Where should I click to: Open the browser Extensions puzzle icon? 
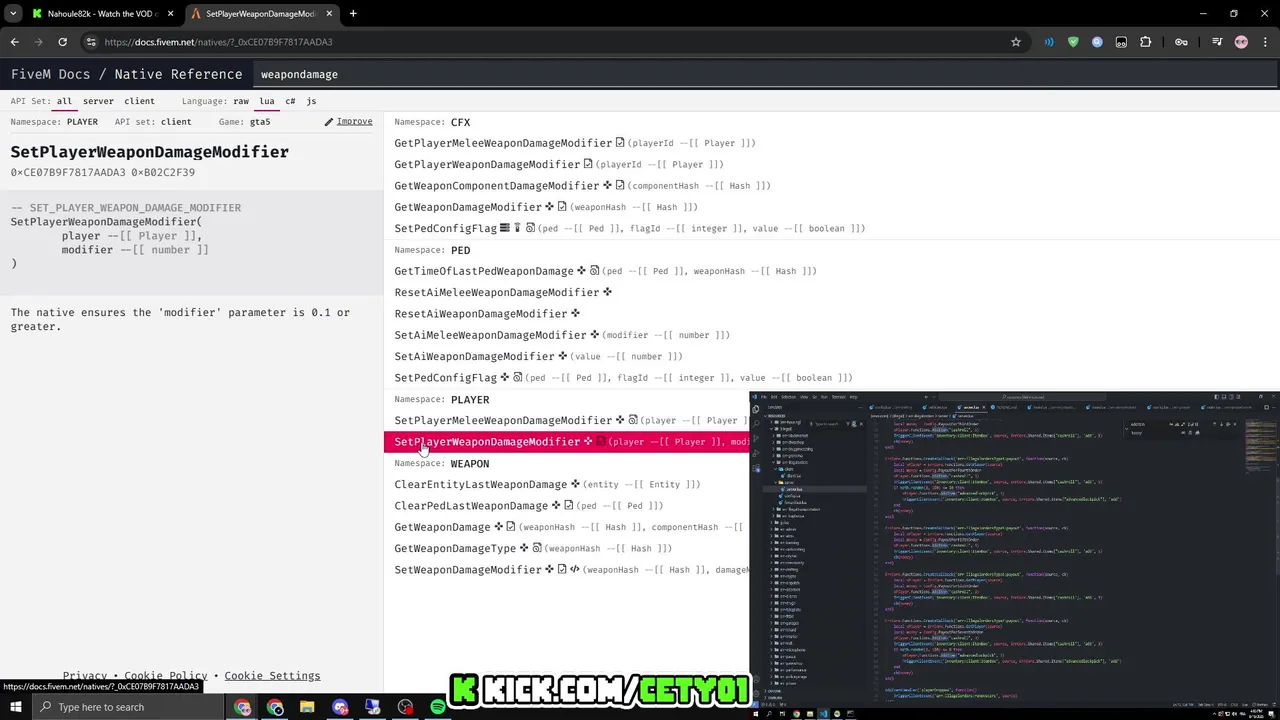(x=1146, y=42)
